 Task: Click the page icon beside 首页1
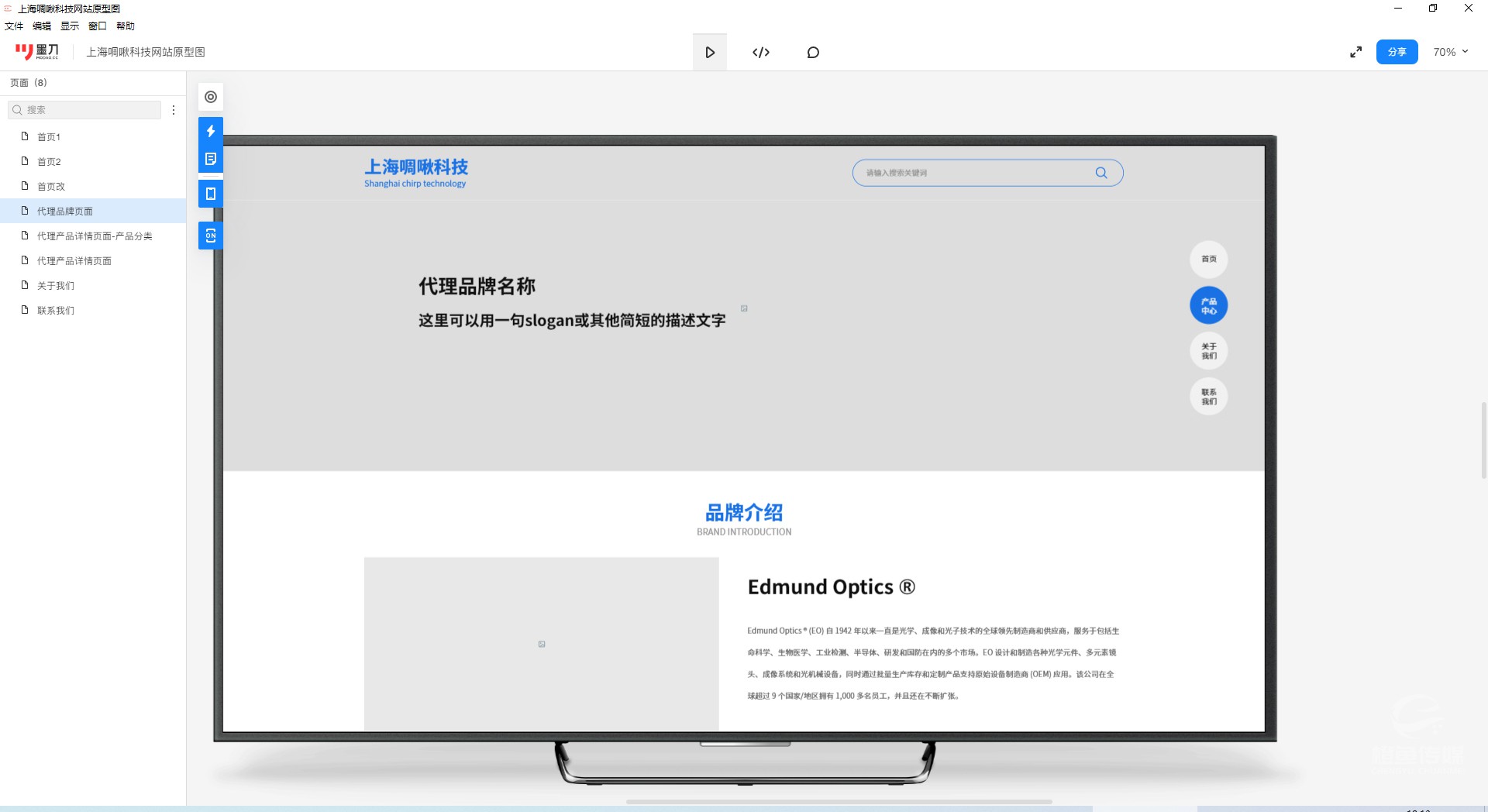[x=25, y=136]
